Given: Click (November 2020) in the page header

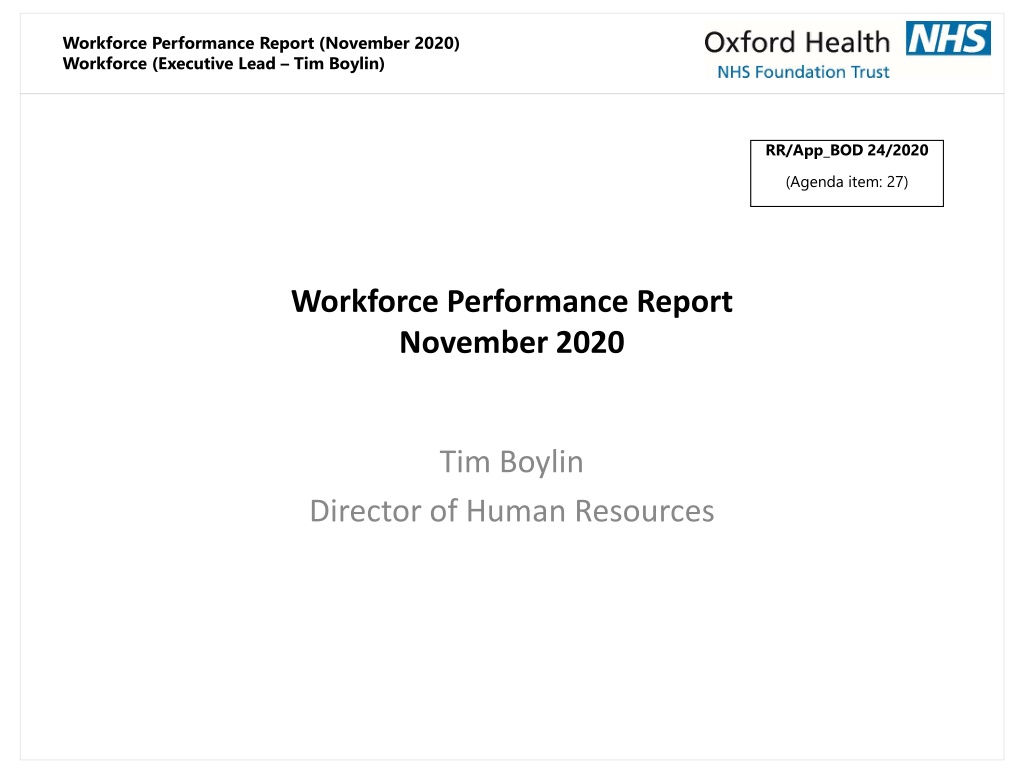Looking at the screenshot, I should pos(389,43).
